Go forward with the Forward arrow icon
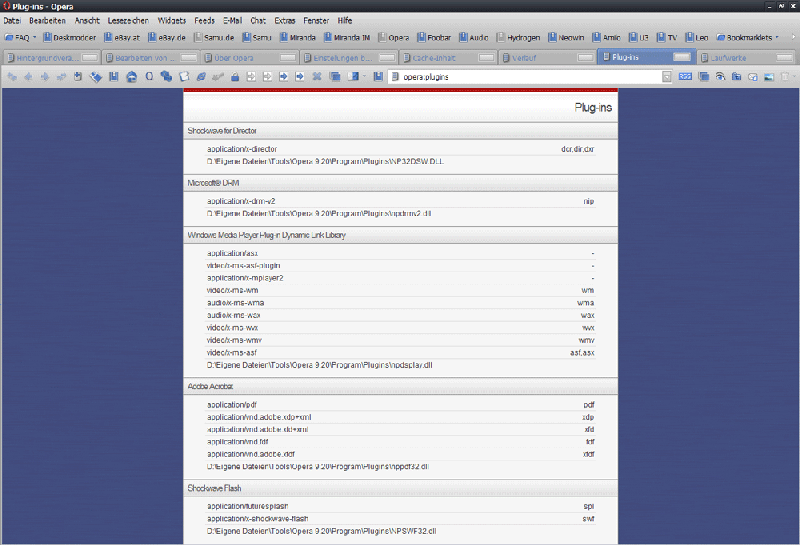Viewport: 800px width, 545px height. (45, 77)
